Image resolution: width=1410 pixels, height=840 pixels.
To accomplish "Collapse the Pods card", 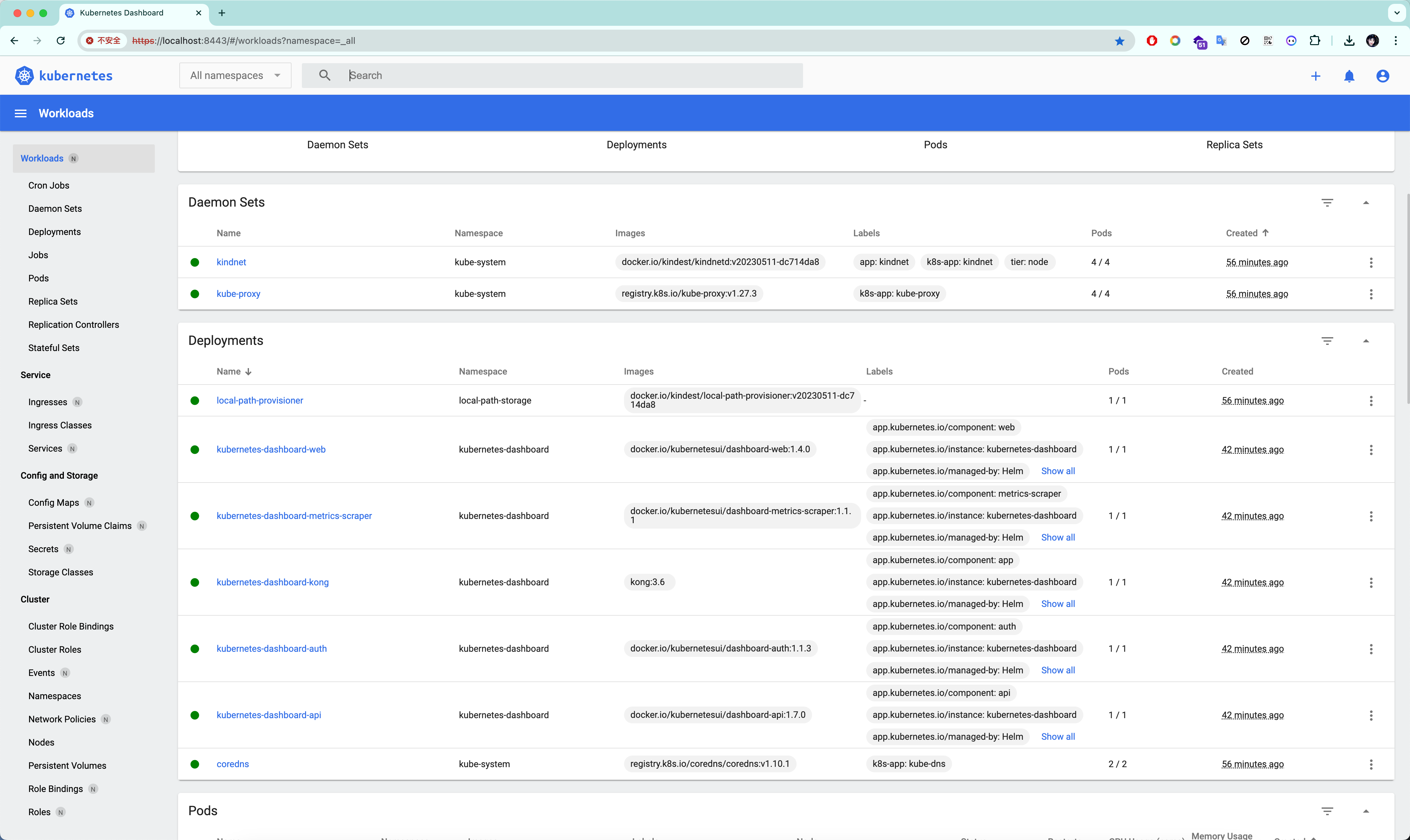I will click(x=1366, y=811).
